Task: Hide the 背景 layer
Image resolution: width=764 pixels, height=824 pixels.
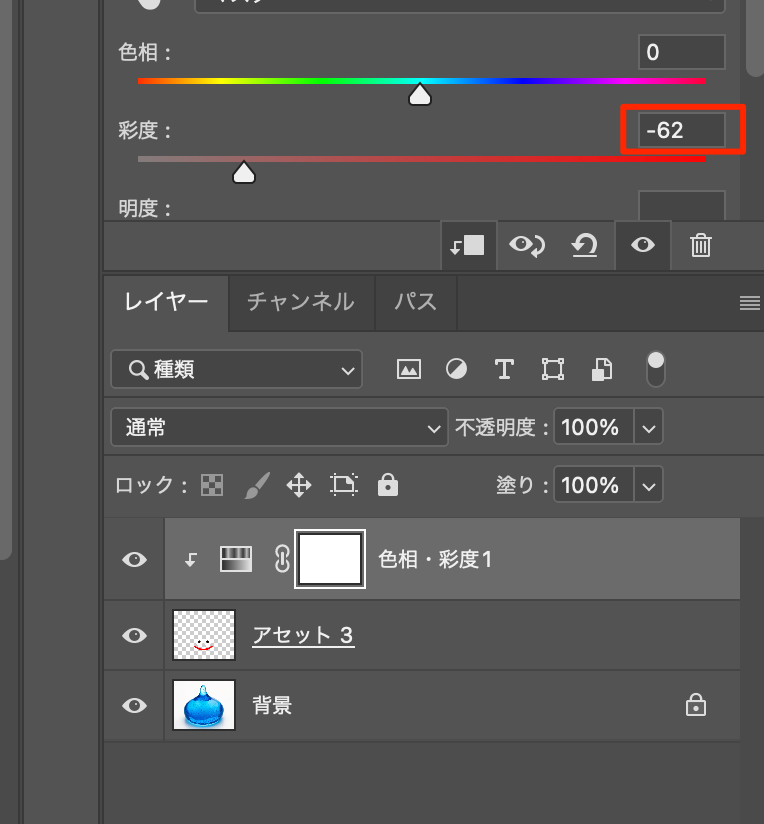Action: point(134,706)
